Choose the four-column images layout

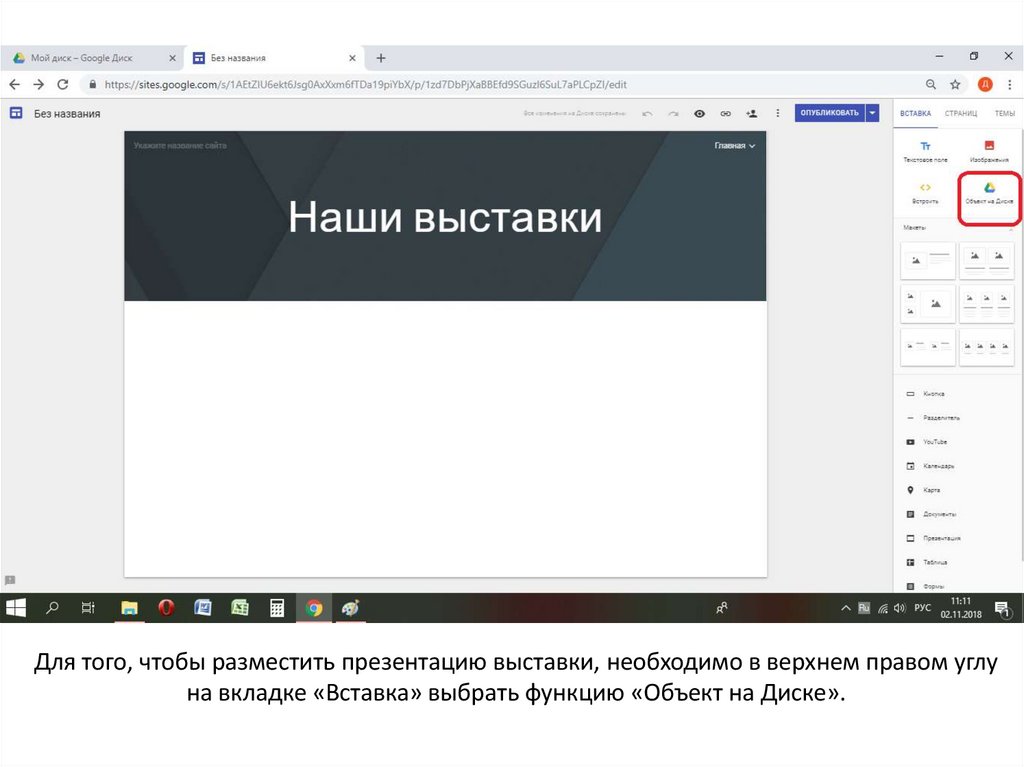tap(986, 346)
